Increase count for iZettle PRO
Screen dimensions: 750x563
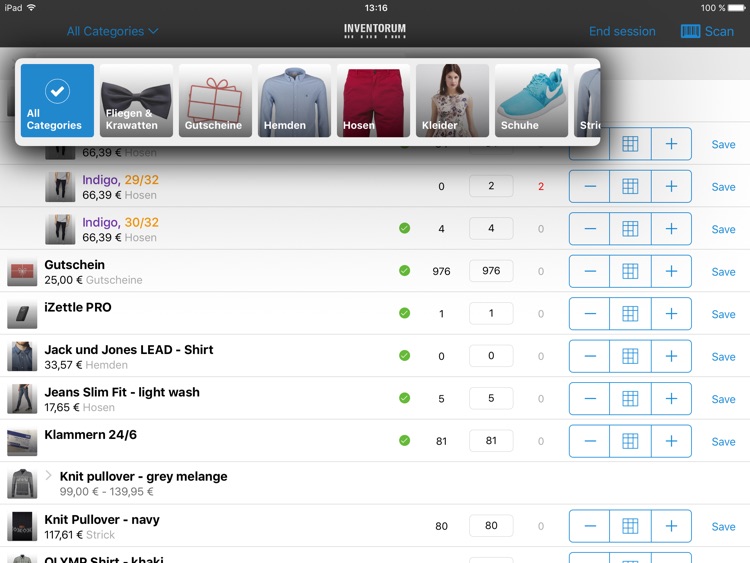(671, 314)
